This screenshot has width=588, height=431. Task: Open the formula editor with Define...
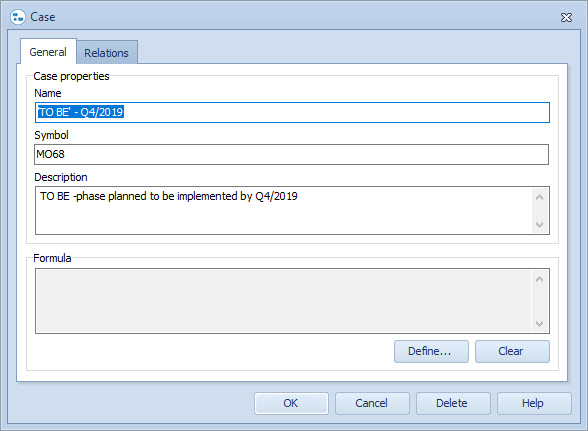click(431, 351)
